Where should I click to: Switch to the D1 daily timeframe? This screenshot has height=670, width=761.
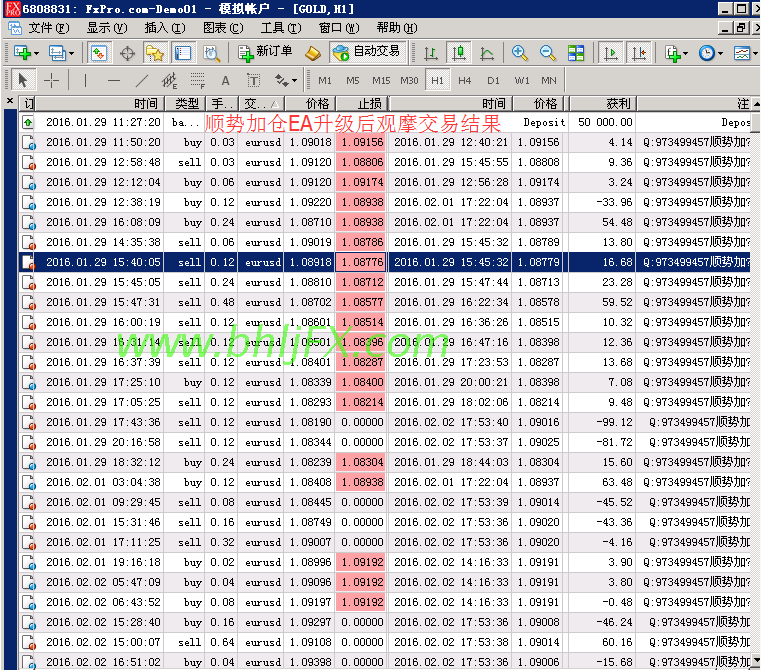pyautogui.click(x=493, y=81)
